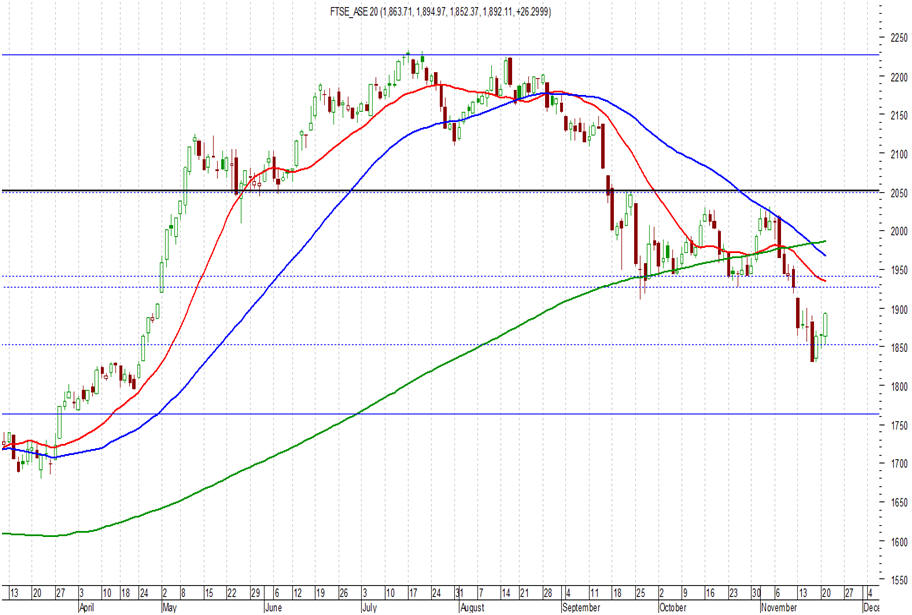Click the 30 date label near November
The width and height of the screenshot is (912, 615).
click(756, 593)
